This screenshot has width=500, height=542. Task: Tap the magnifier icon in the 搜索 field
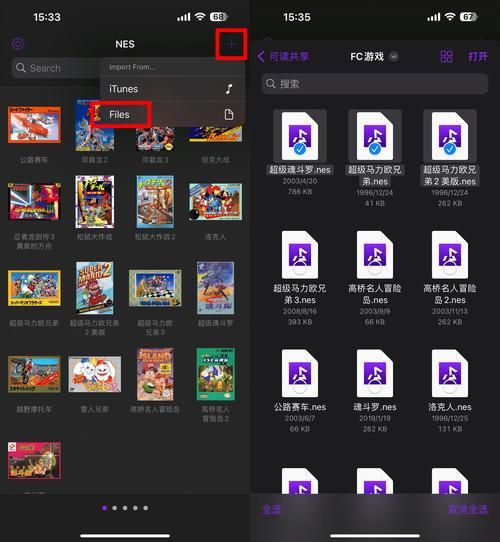coord(271,84)
